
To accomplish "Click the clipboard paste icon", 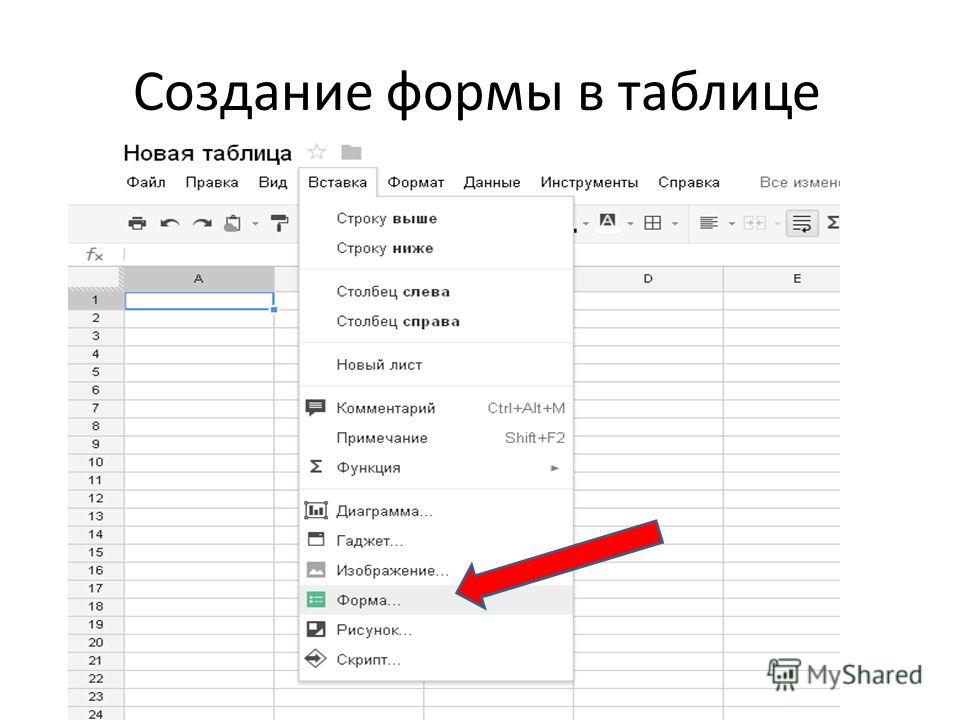I will tap(233, 223).
